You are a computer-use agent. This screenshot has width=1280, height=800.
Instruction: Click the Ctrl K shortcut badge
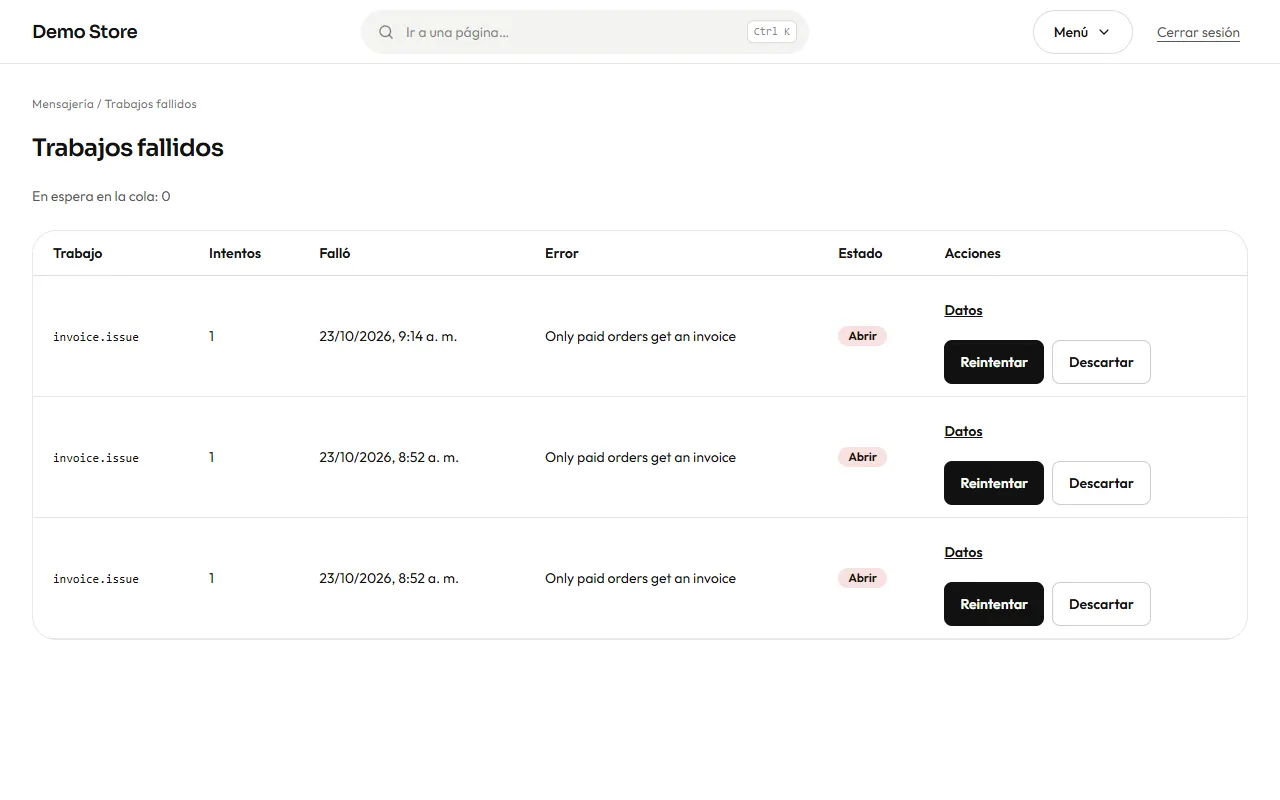coord(772,32)
